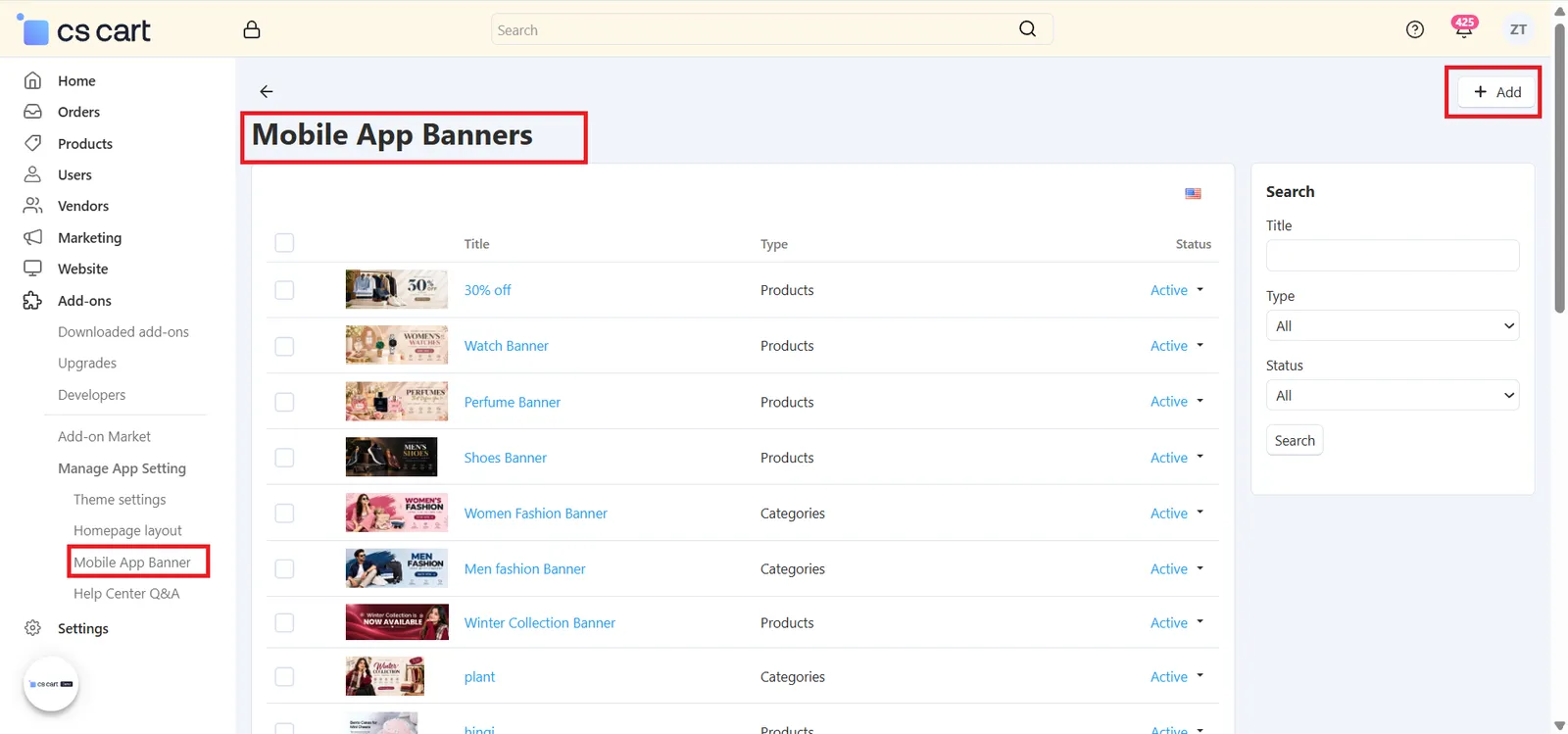Screen dimensions: 1568x734
Task: Click the search magnifier icon
Action: tap(1027, 29)
